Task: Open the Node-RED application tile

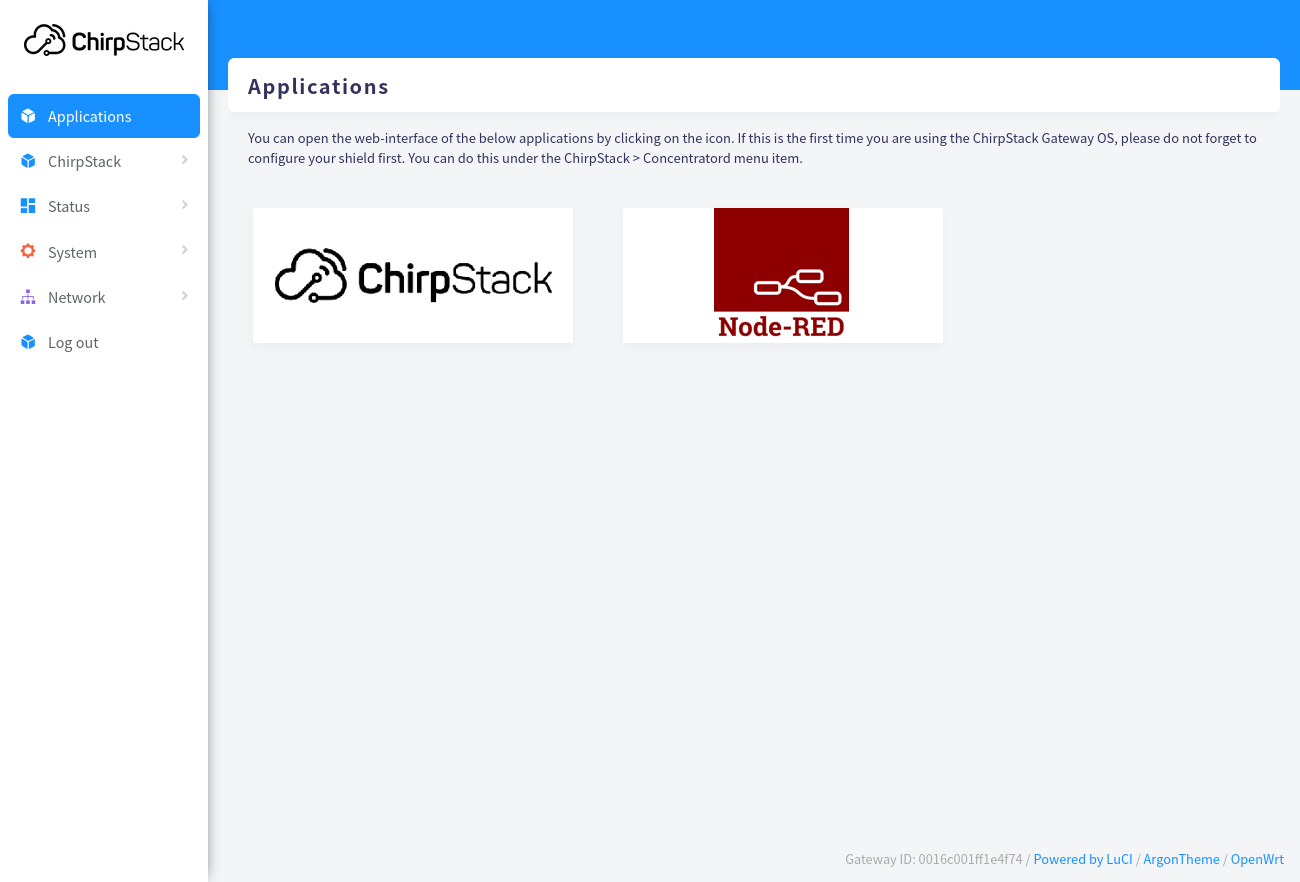Action: coord(782,275)
